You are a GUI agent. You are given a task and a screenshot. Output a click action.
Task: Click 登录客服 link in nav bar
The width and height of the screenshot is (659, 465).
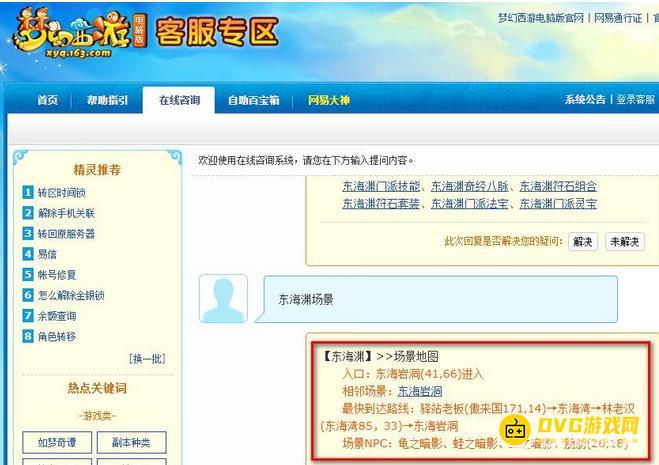[x=636, y=100]
